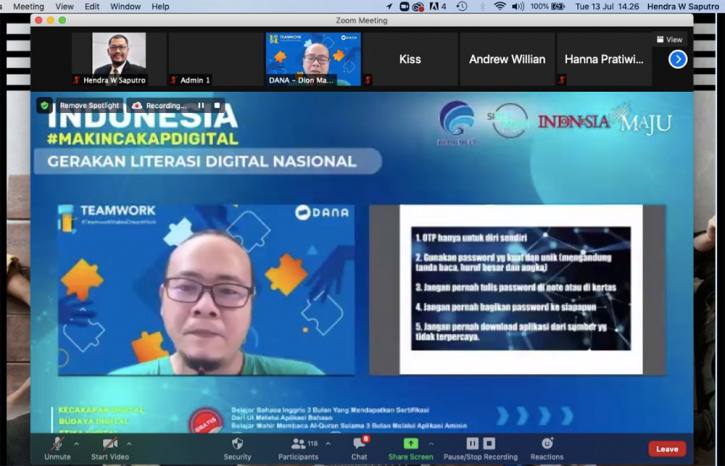Click the green Share Screen icon
Image resolution: width=725 pixels, height=466 pixels.
pos(410,443)
